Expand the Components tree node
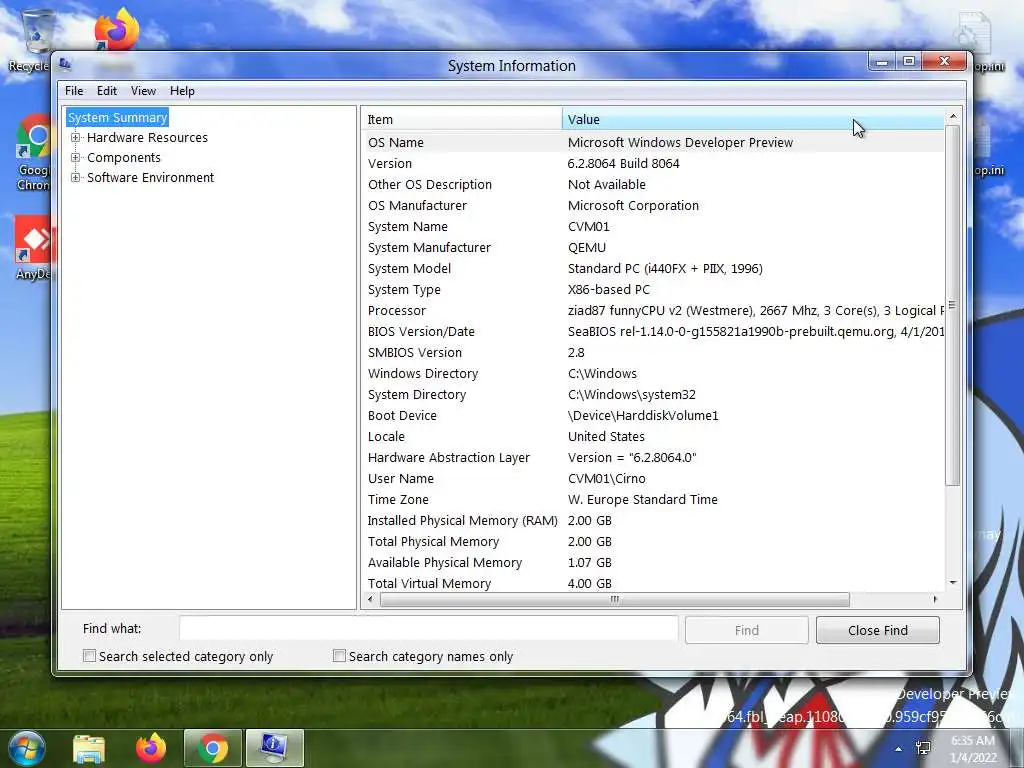The image size is (1024, 768). pos(76,157)
